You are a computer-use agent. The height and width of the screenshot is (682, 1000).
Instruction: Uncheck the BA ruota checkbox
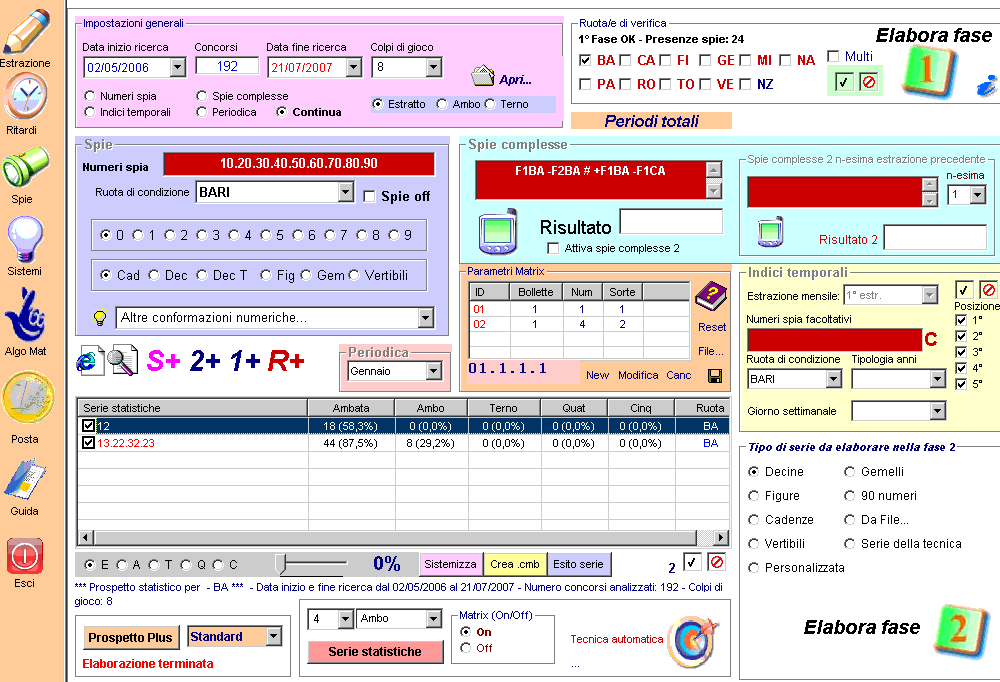585,60
